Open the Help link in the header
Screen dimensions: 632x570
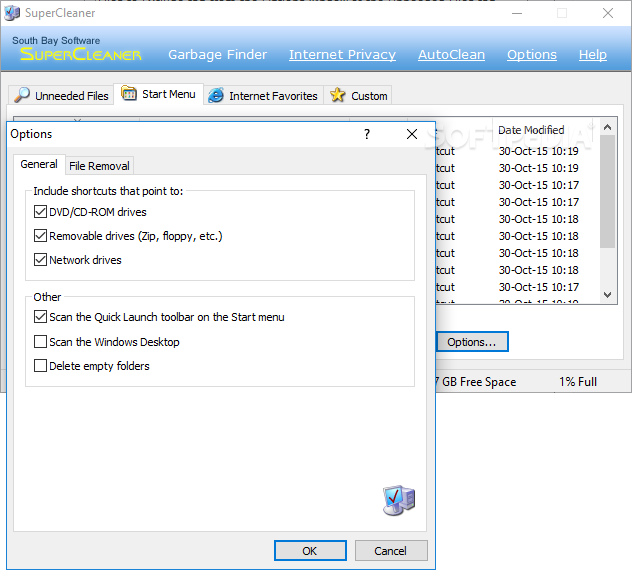[592, 54]
